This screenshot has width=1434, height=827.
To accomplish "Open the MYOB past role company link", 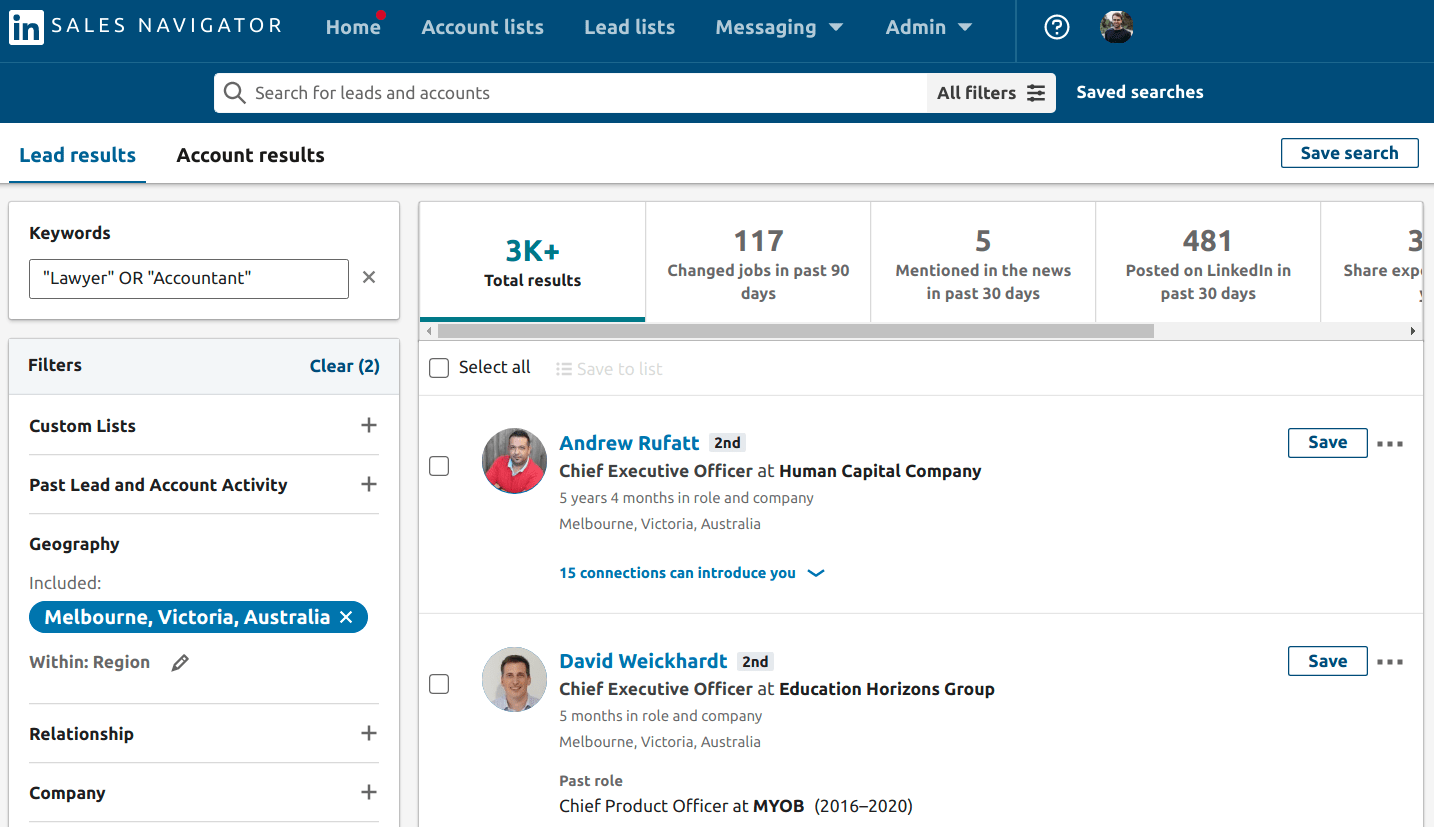I will pos(779,806).
